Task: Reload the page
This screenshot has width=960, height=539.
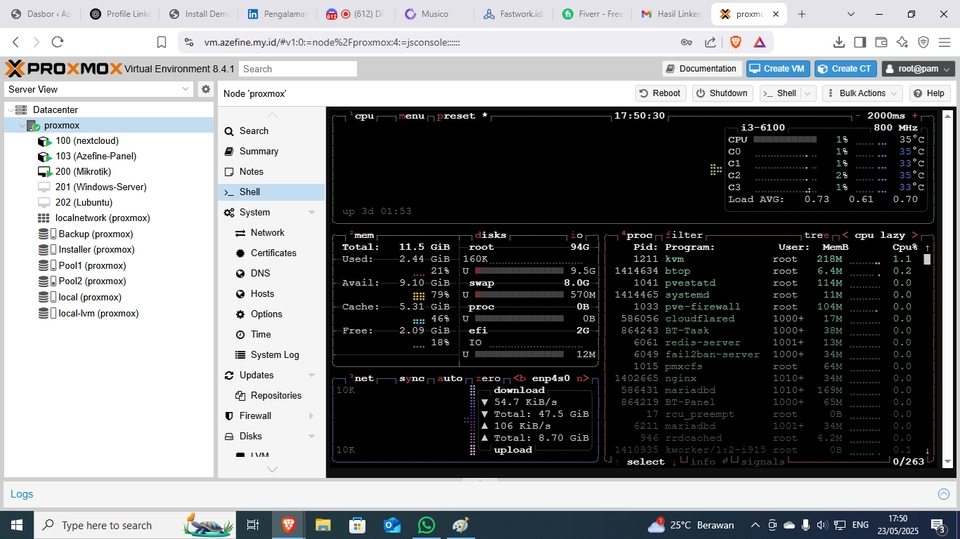Action: pyautogui.click(x=58, y=42)
